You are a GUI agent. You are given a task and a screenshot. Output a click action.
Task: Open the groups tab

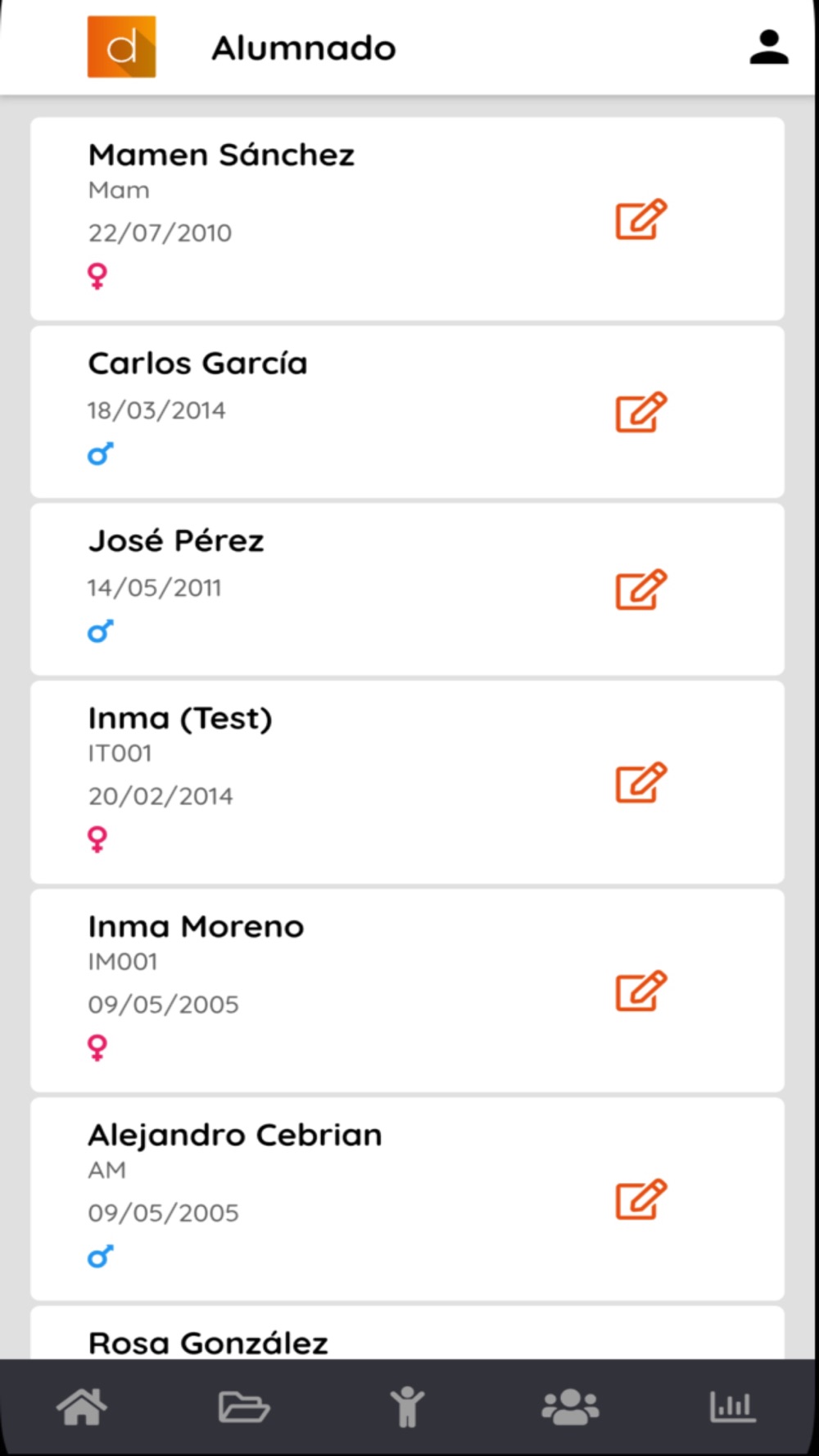pyautogui.click(x=570, y=1407)
